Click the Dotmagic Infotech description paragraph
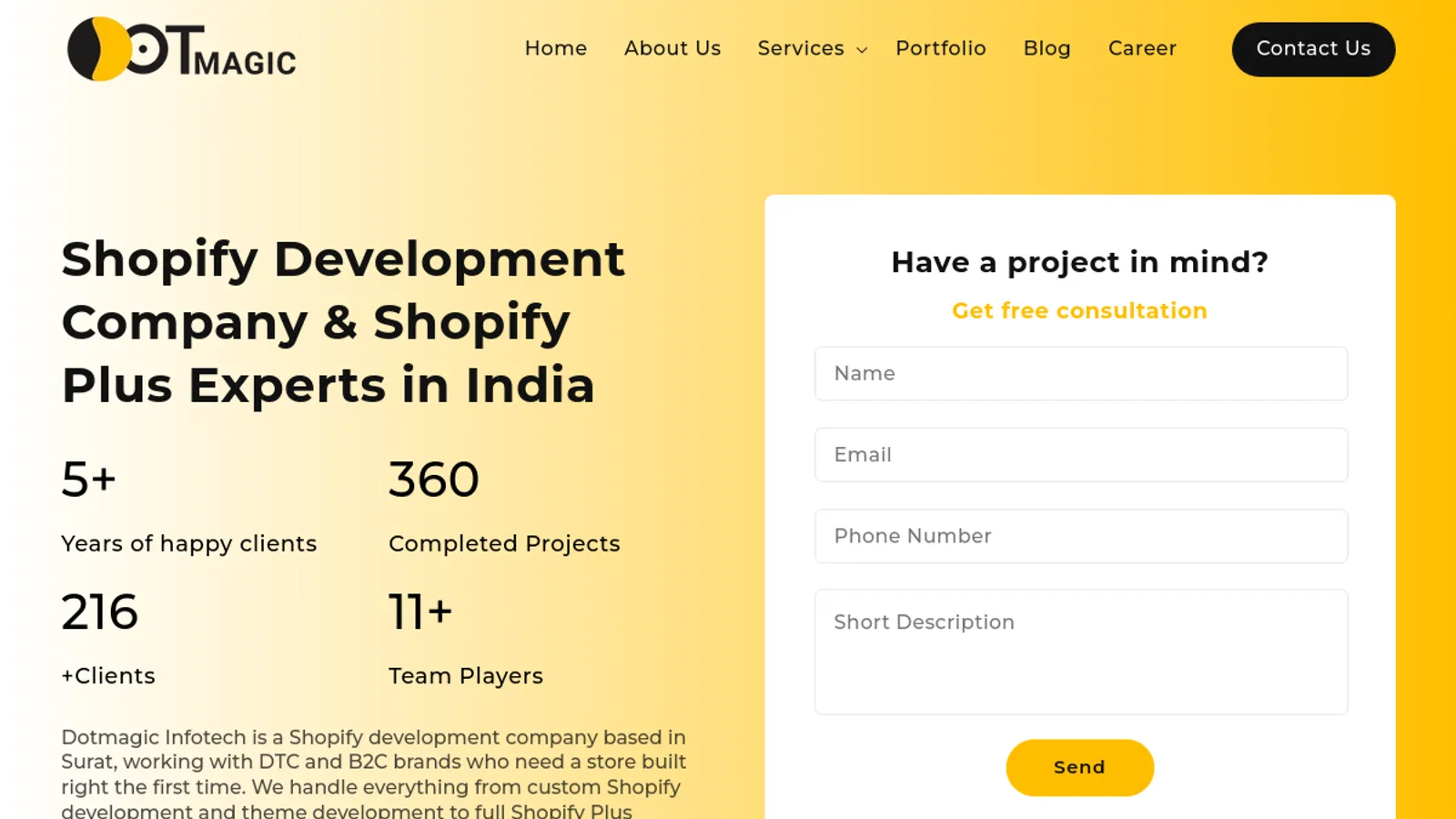Viewport: 1456px width, 819px height. [374, 773]
